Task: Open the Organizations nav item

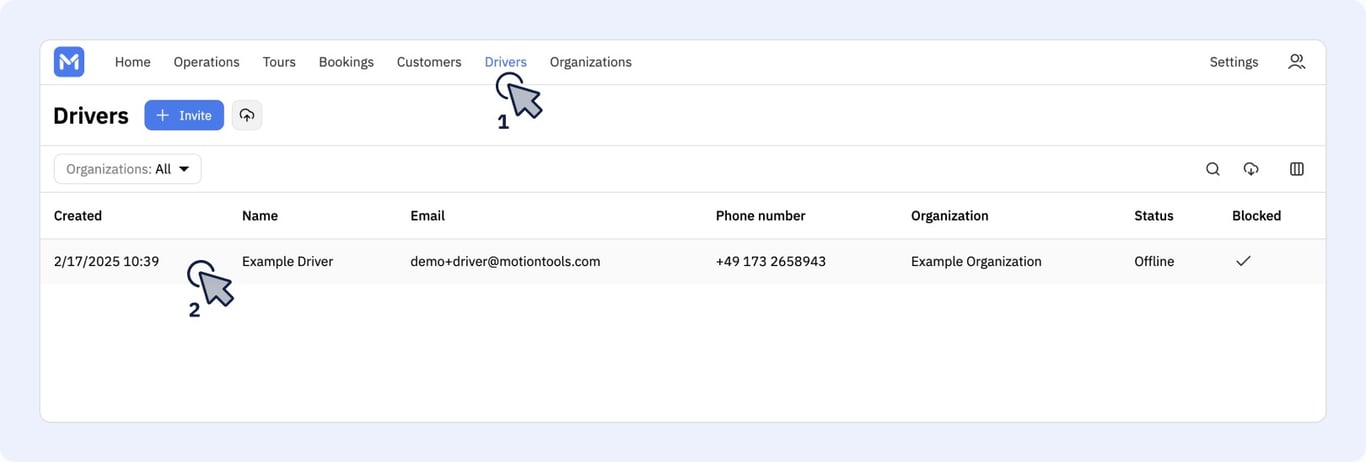Action: pos(590,62)
